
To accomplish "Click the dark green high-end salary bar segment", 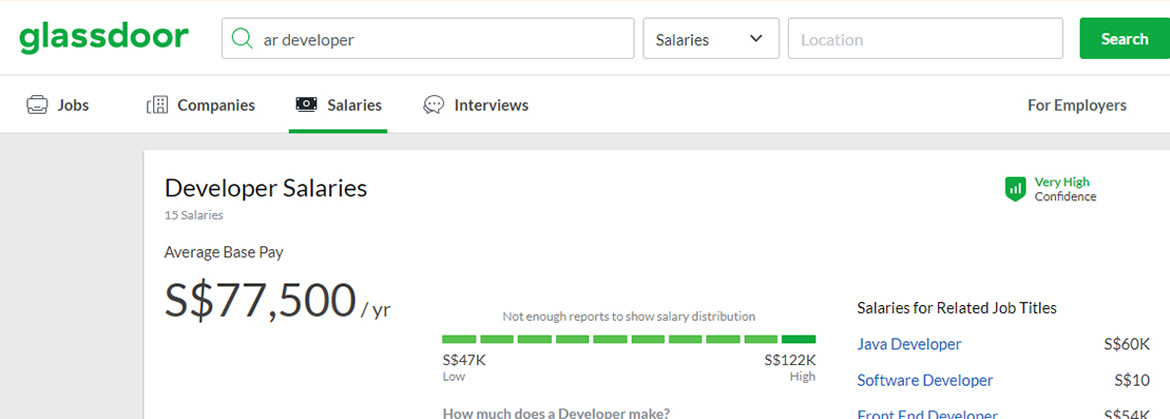I will 798,339.
